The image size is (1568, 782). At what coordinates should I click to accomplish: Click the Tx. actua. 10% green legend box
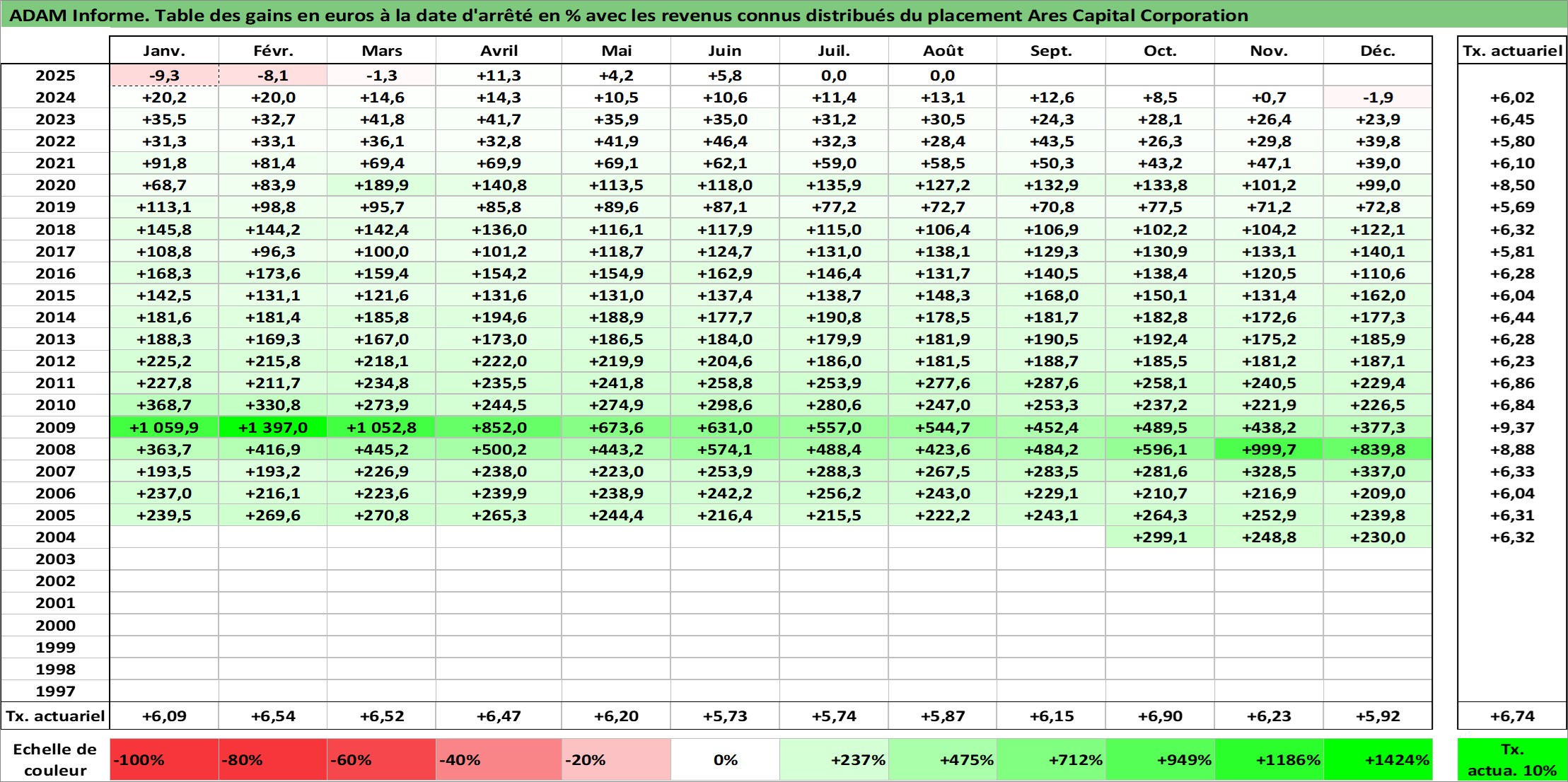click(x=1512, y=760)
